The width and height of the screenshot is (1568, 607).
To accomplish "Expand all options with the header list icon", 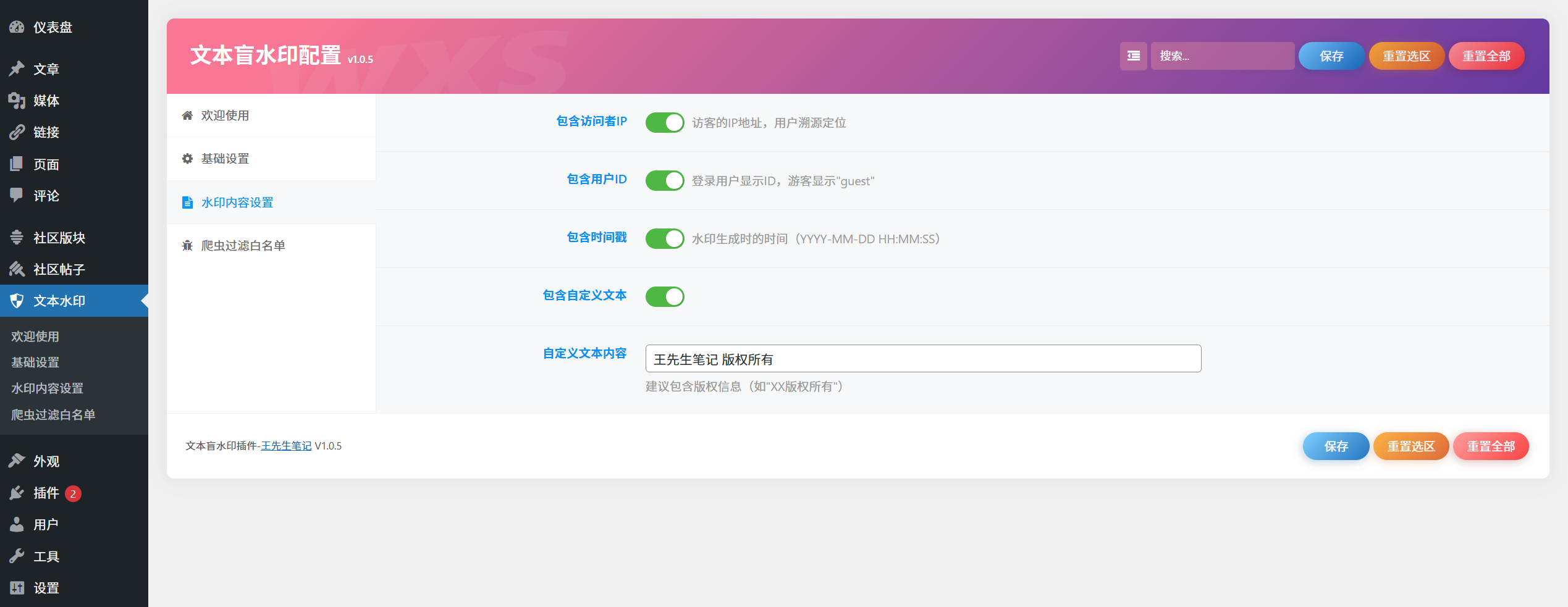I will point(1133,56).
